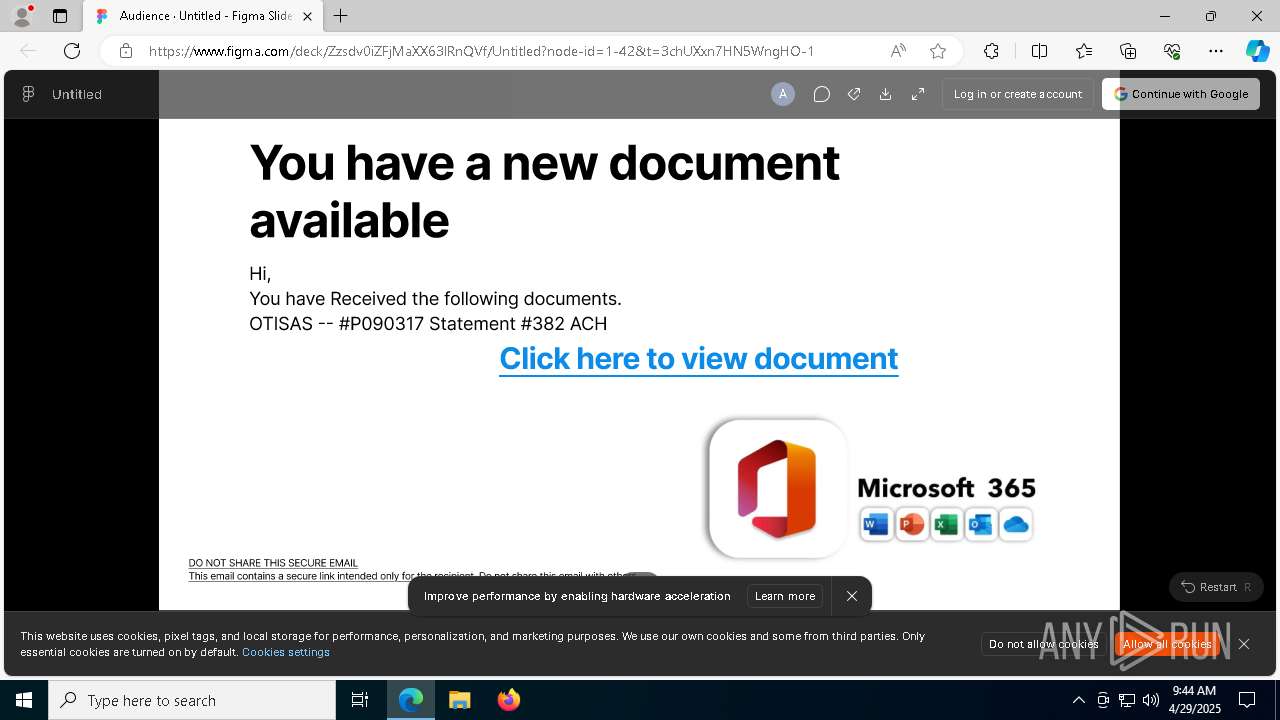This screenshot has height=720, width=1280.
Task: Click the Word icon under Microsoft 365
Action: pos(876,524)
